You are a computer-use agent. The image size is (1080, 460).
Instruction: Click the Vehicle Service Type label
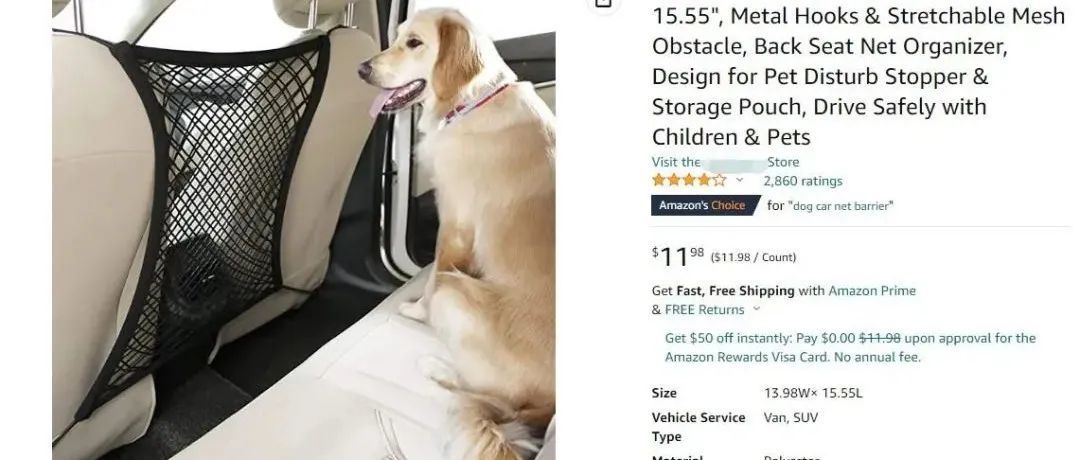(698, 427)
